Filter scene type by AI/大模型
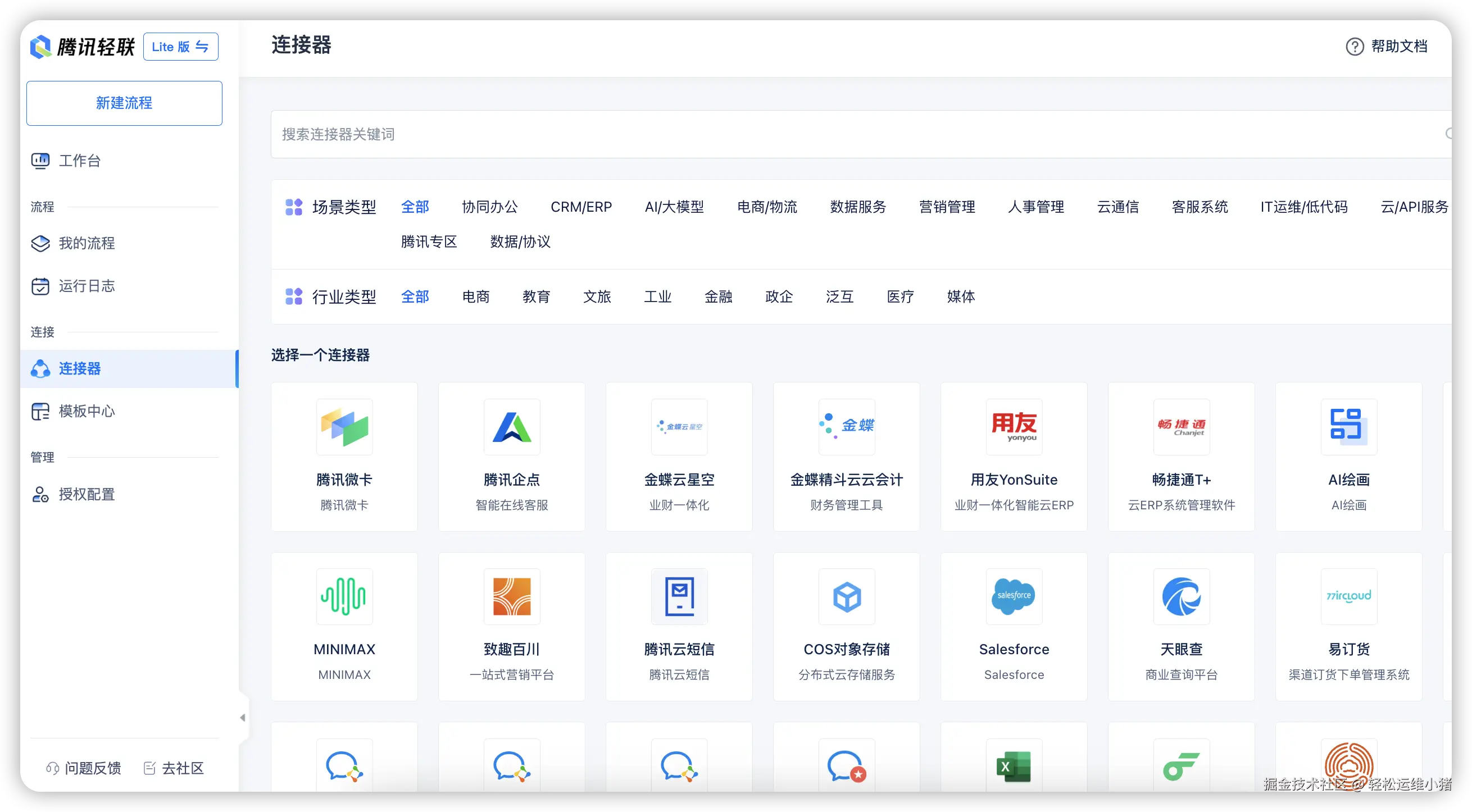The image size is (1472, 812). (x=674, y=207)
